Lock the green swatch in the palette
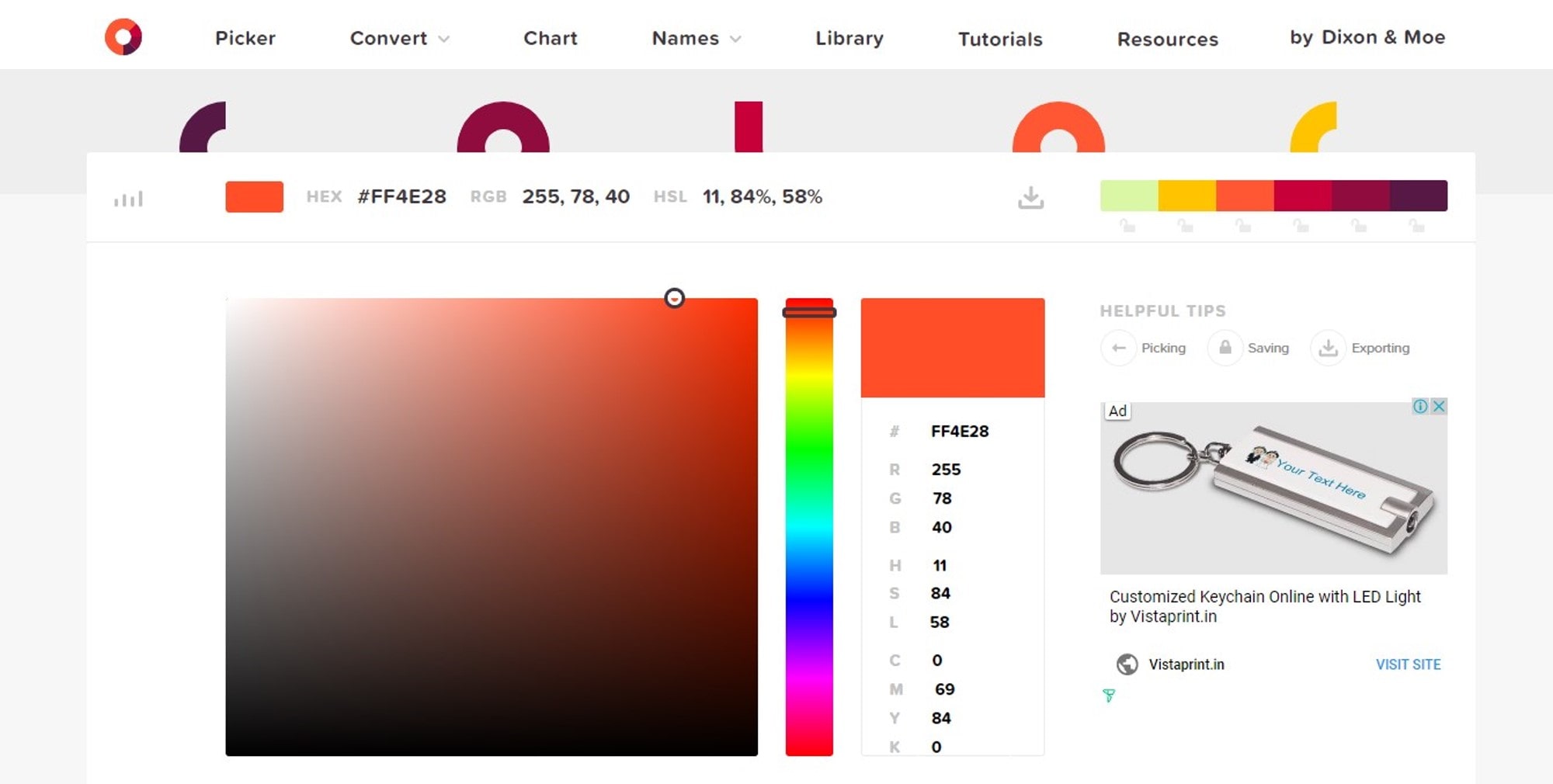This screenshot has width=1553, height=784. pyautogui.click(x=1127, y=226)
